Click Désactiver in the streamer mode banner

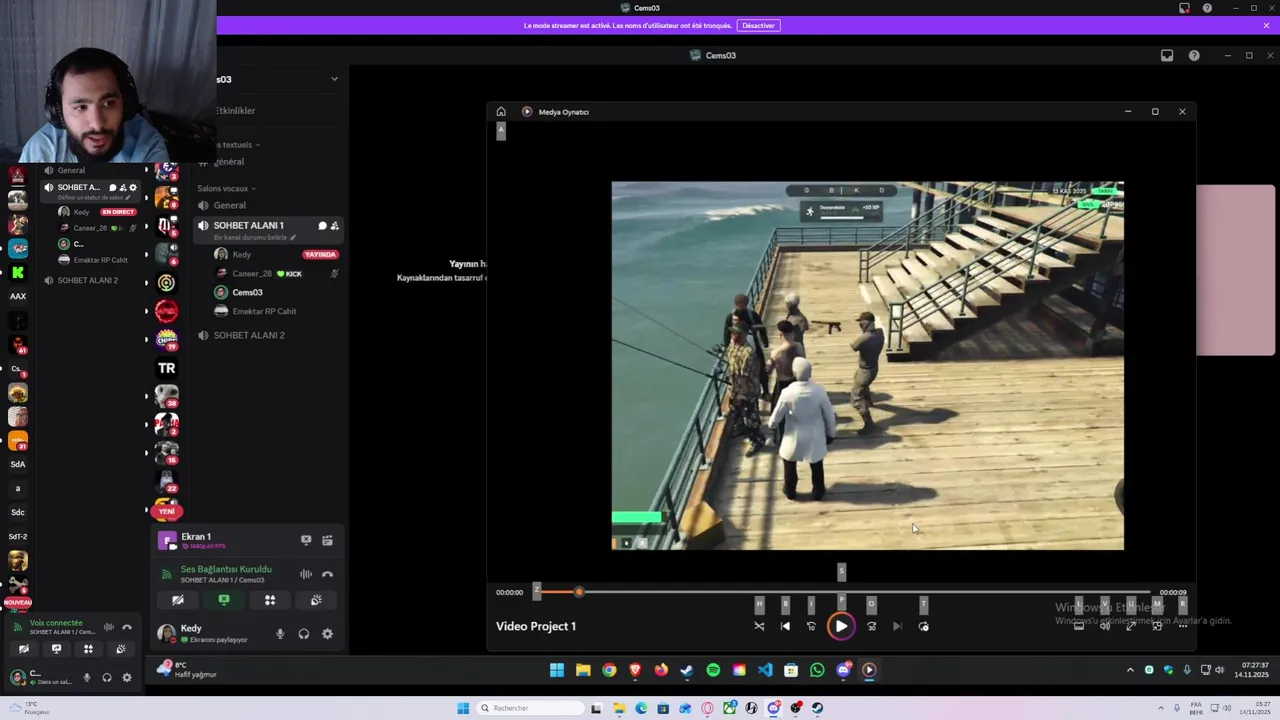pyautogui.click(x=758, y=25)
